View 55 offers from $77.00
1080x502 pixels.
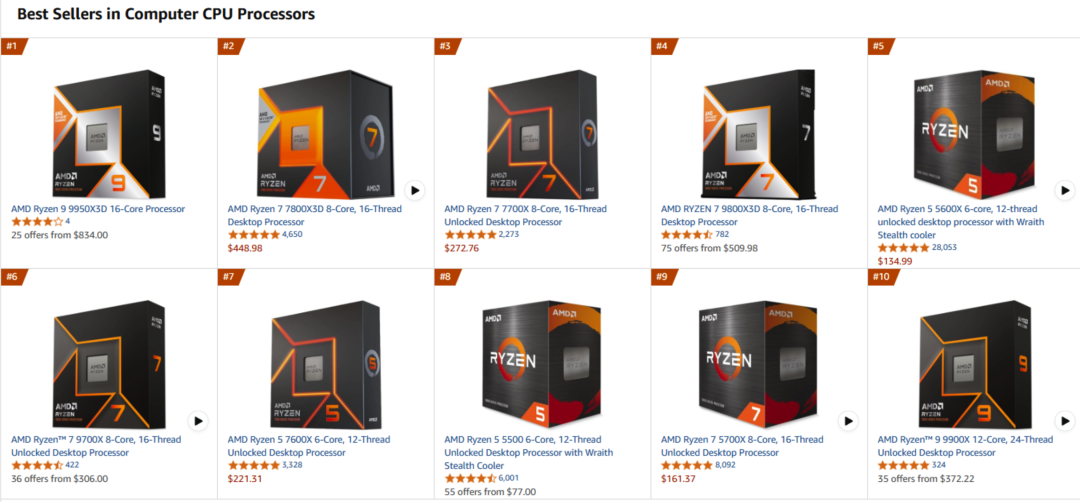490,492
